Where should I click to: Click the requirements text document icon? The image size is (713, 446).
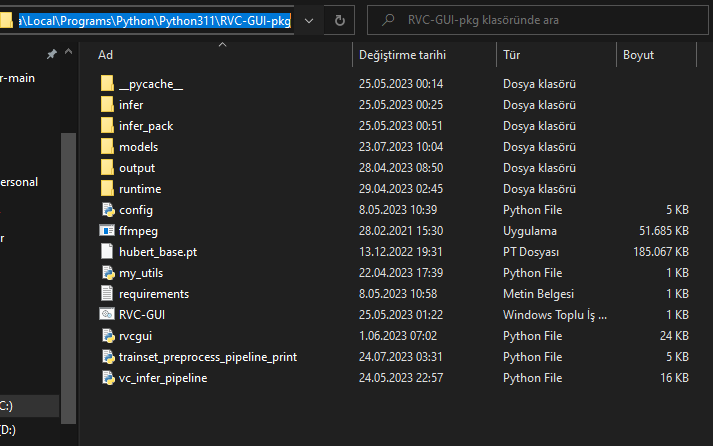(108, 294)
